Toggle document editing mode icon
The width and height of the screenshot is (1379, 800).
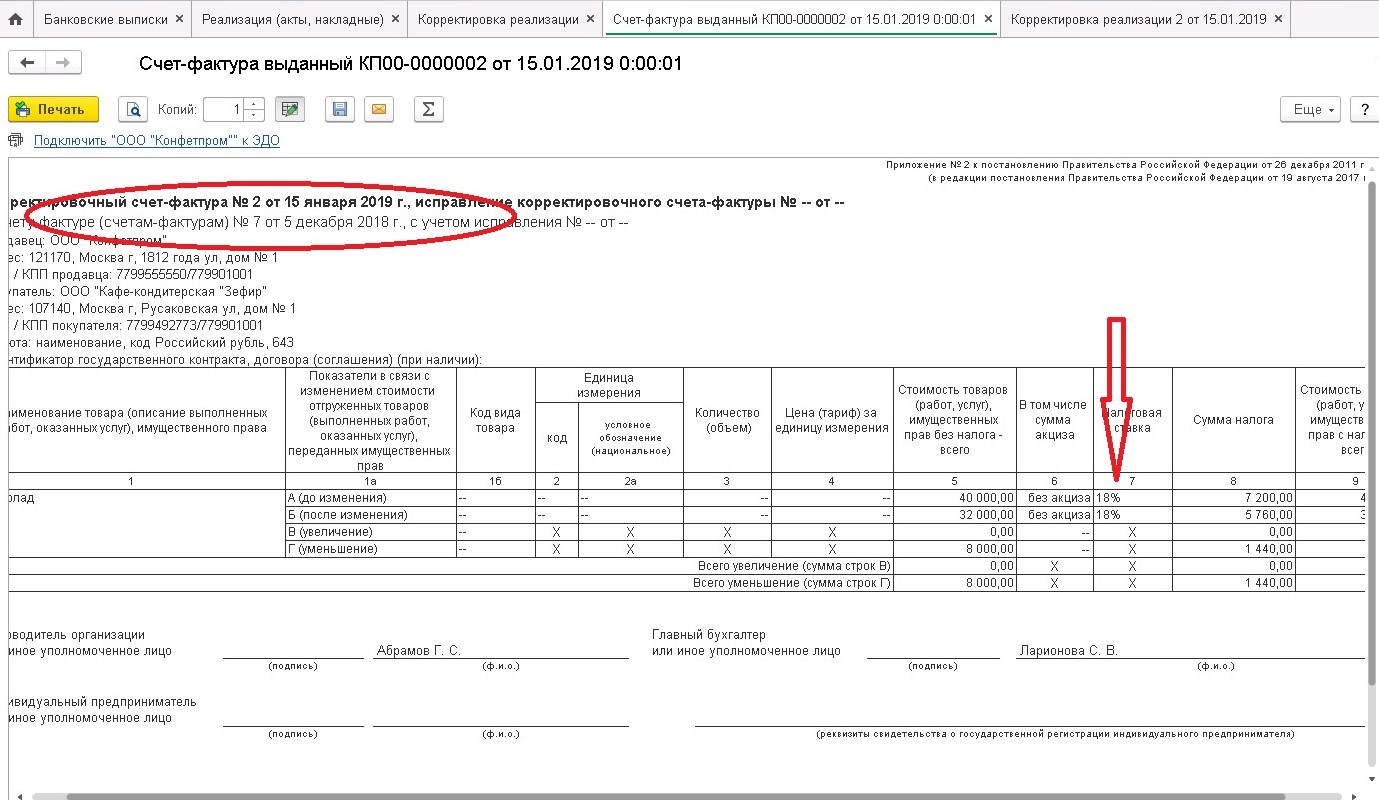tap(290, 109)
